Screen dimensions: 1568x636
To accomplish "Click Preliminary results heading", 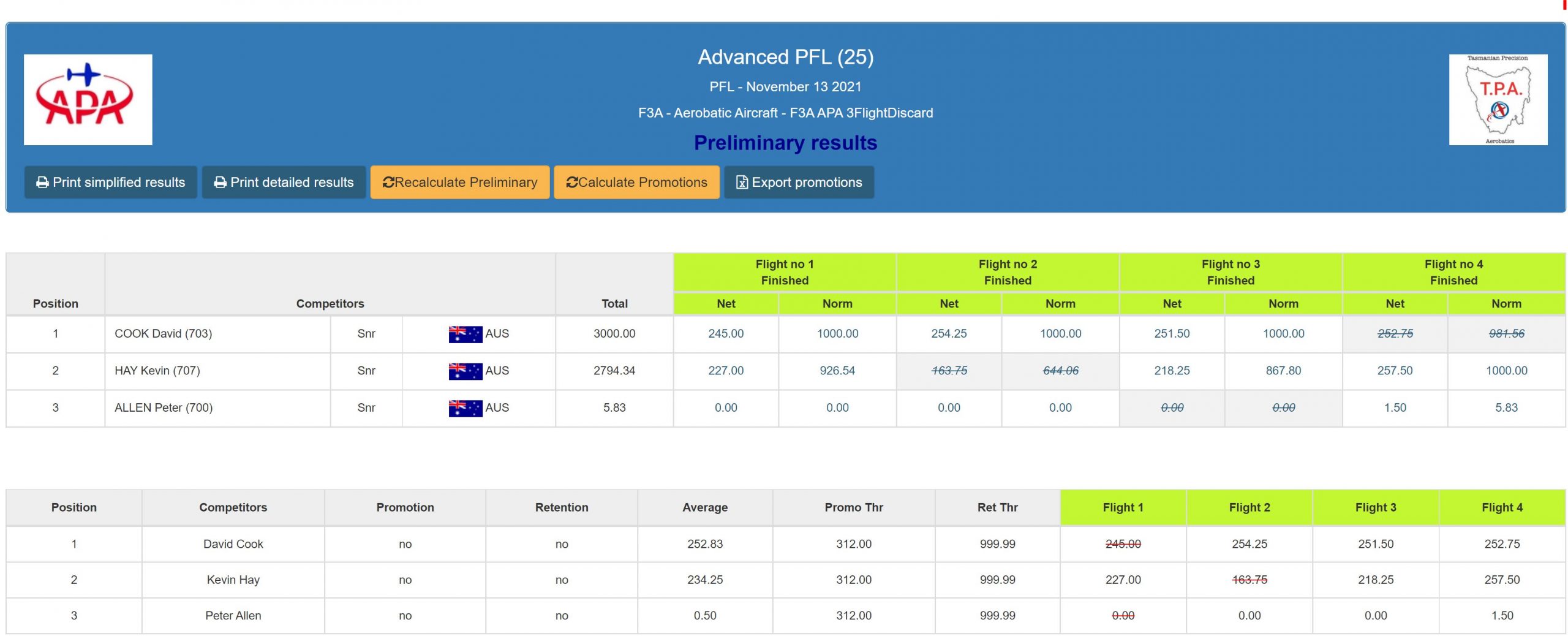I will (785, 143).
